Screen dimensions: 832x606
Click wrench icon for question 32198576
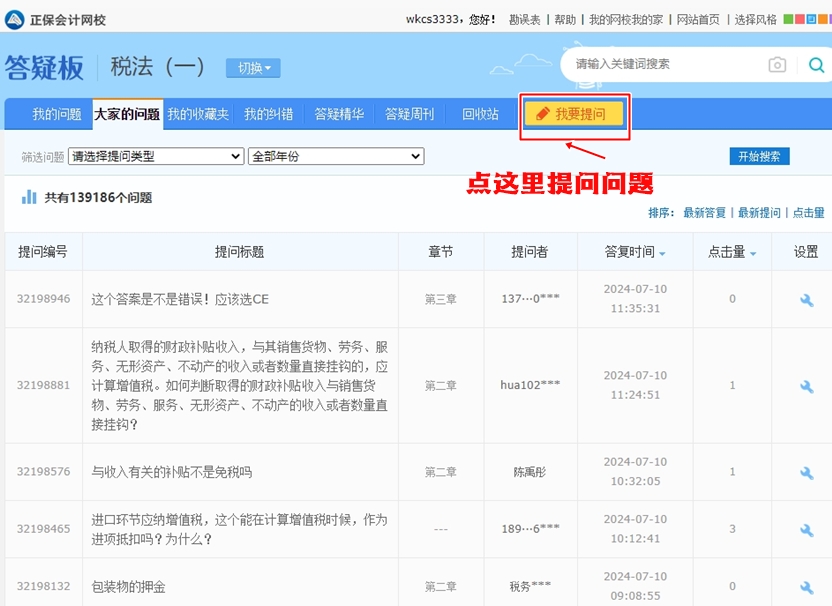806,472
